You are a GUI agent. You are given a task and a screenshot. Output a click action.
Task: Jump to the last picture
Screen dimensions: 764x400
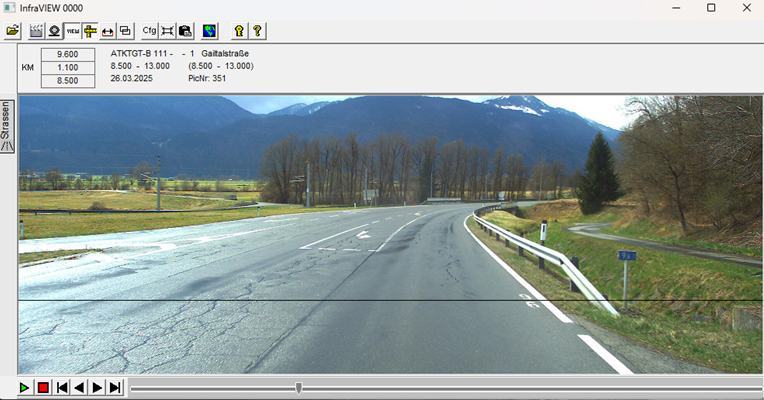115,388
